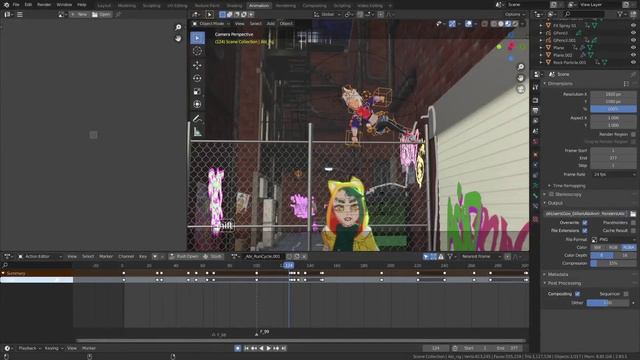Open the Render menu
The height and width of the screenshot is (360, 640).
(44, 5)
